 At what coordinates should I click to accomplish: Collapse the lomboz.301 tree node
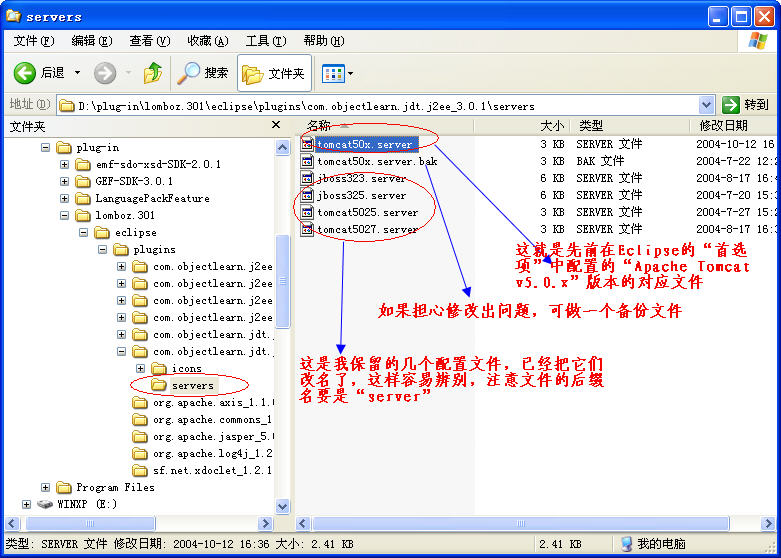pos(64,215)
